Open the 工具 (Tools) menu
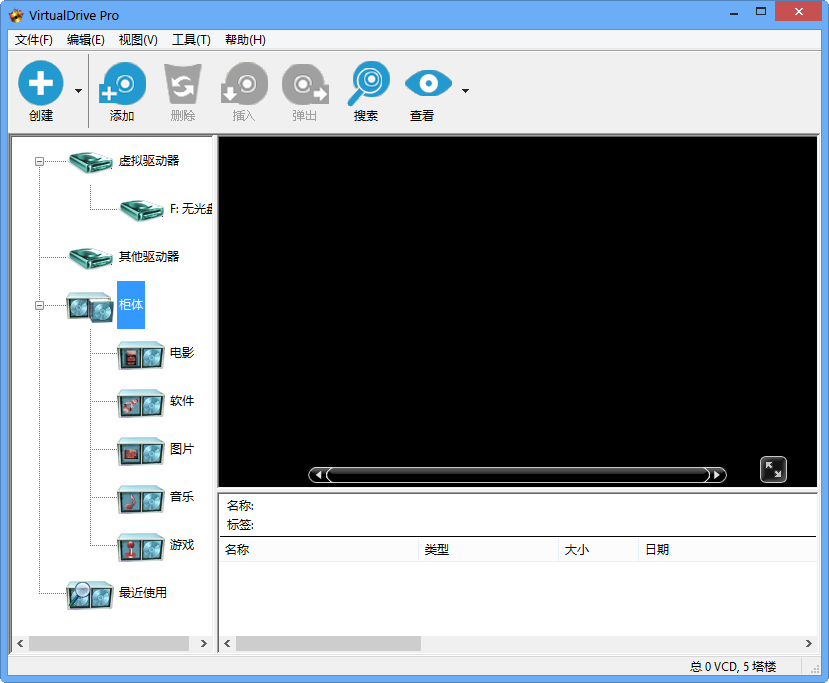Image resolution: width=829 pixels, height=683 pixels. 192,40
